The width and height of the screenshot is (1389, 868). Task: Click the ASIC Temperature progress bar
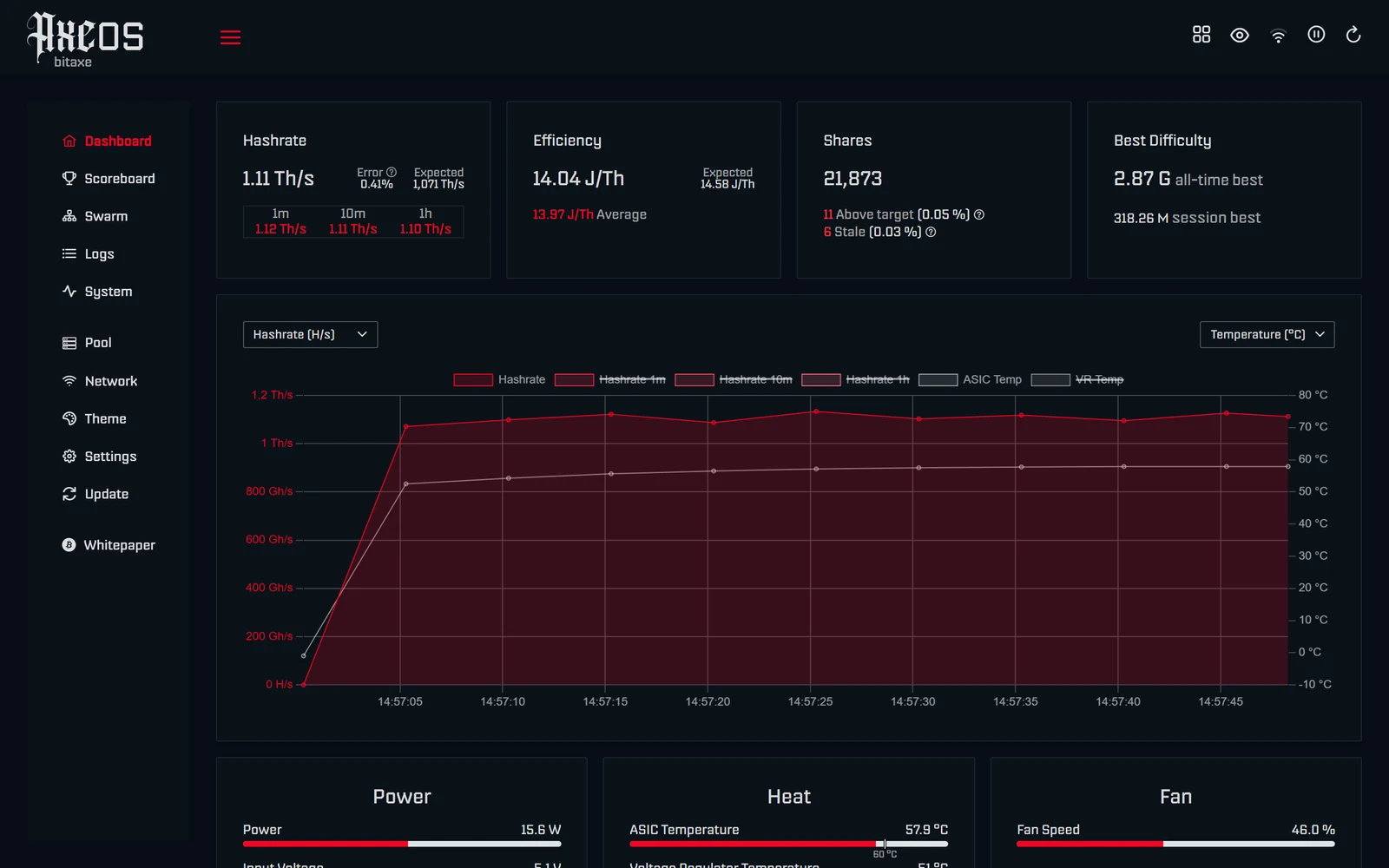point(788,844)
